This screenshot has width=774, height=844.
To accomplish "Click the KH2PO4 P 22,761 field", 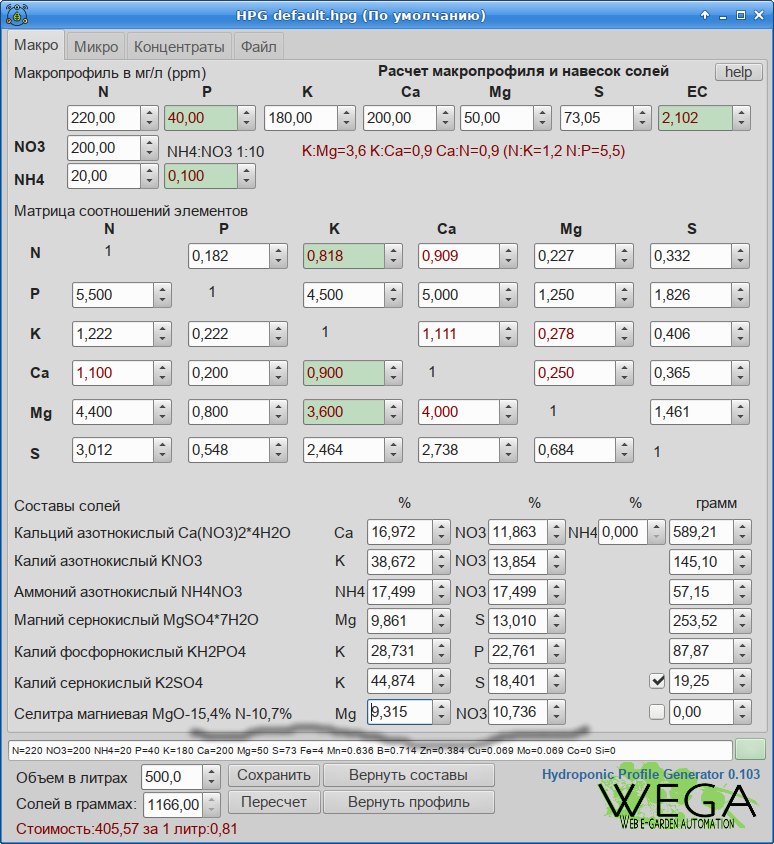I will tap(518, 651).
